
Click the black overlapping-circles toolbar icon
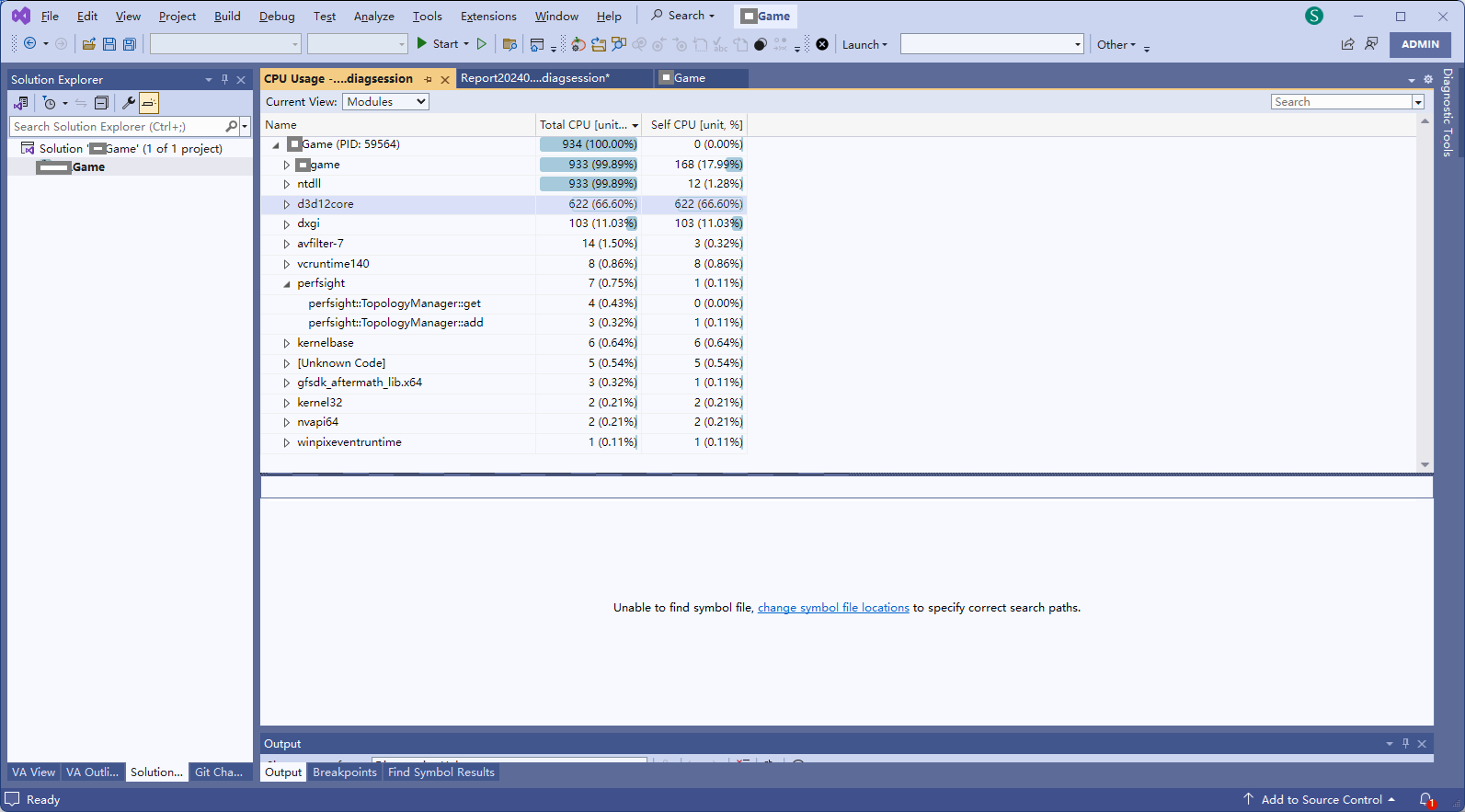[761, 44]
